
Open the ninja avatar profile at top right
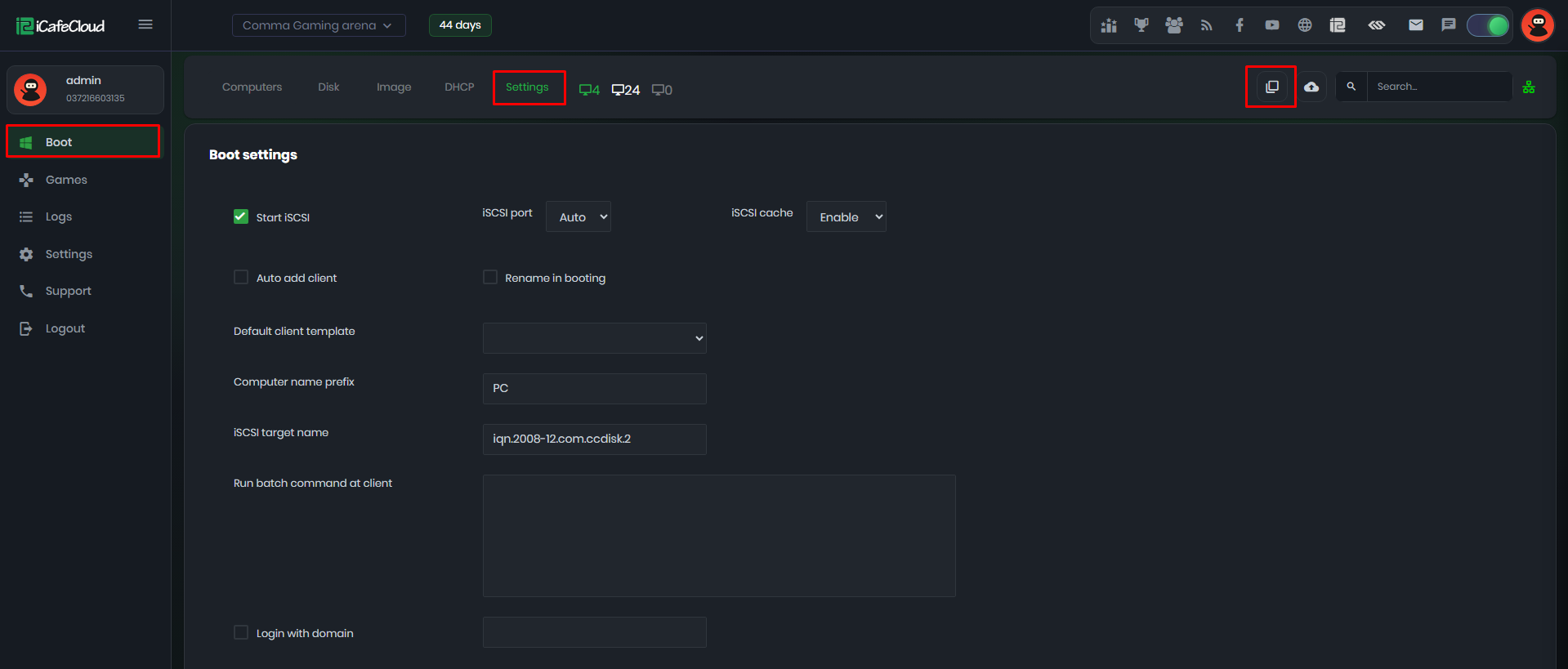[x=1538, y=25]
